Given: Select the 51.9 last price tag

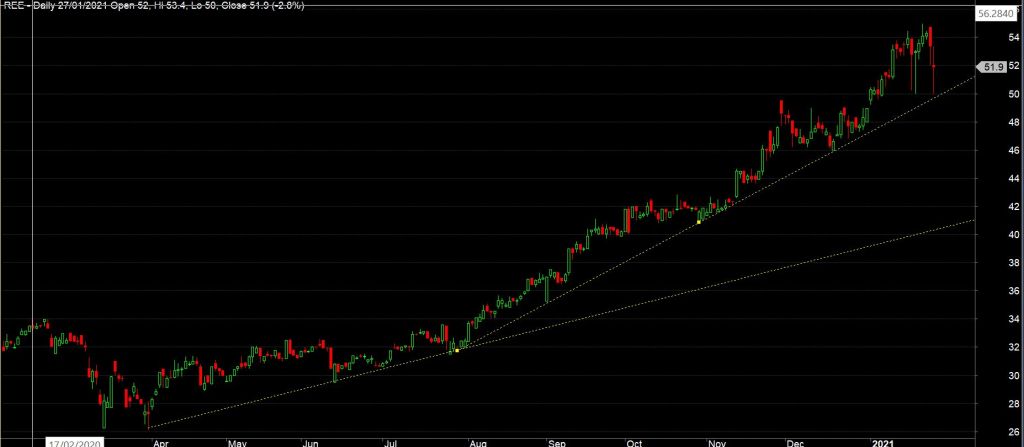Looking at the screenshot, I should (x=993, y=67).
